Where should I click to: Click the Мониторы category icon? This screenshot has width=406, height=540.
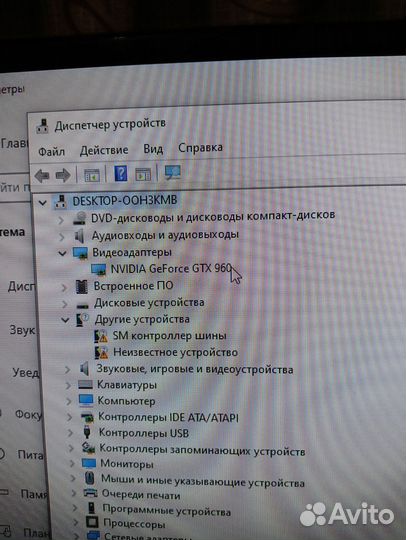click(x=89, y=463)
